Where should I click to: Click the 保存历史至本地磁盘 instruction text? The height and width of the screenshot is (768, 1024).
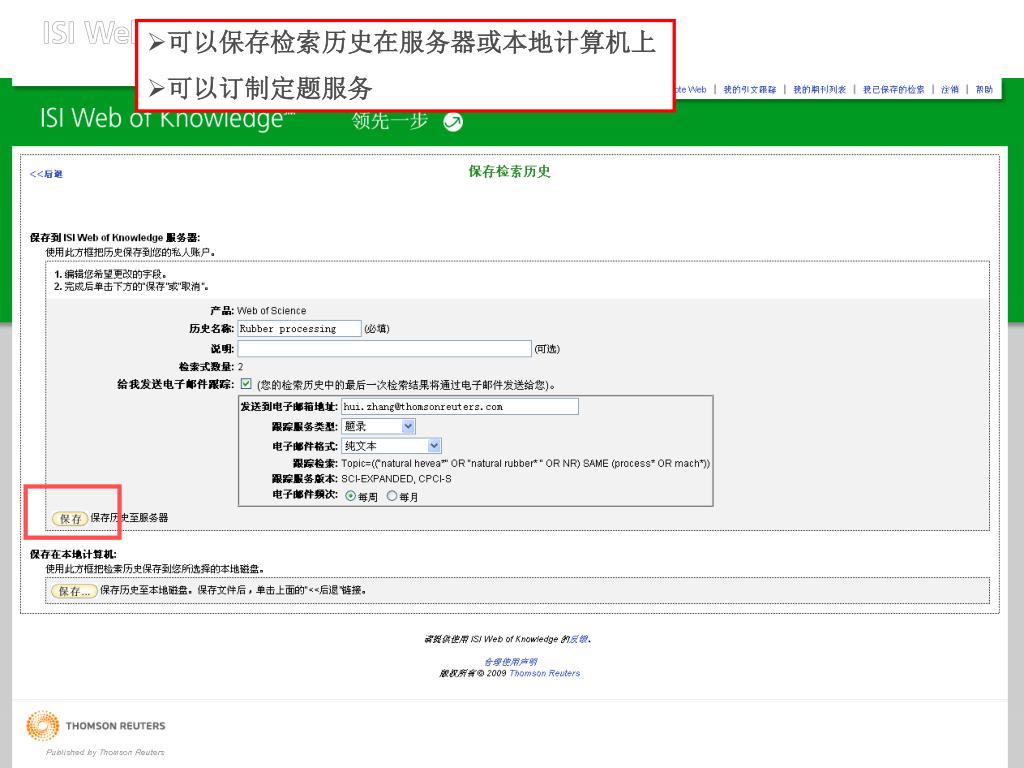click(x=232, y=590)
